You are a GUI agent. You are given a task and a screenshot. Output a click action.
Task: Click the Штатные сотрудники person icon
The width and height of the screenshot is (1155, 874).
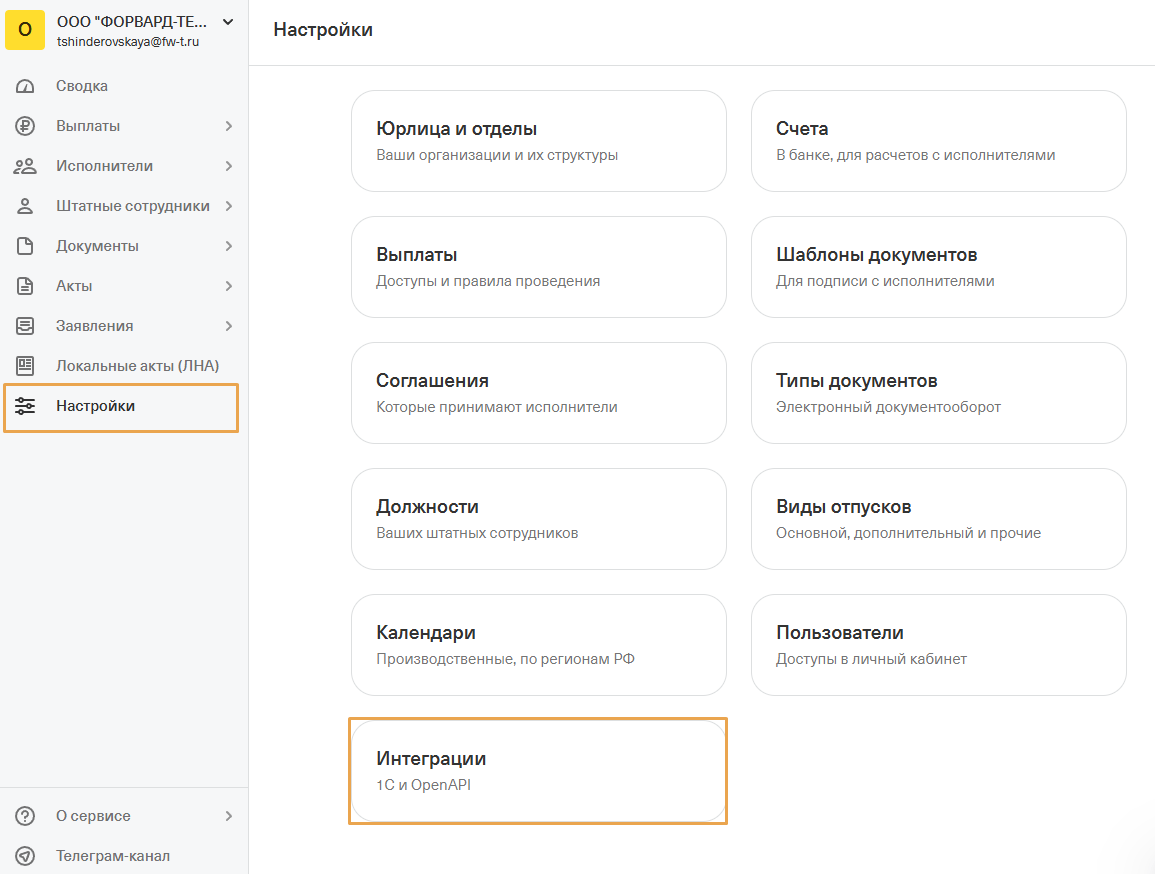pyautogui.click(x=25, y=206)
